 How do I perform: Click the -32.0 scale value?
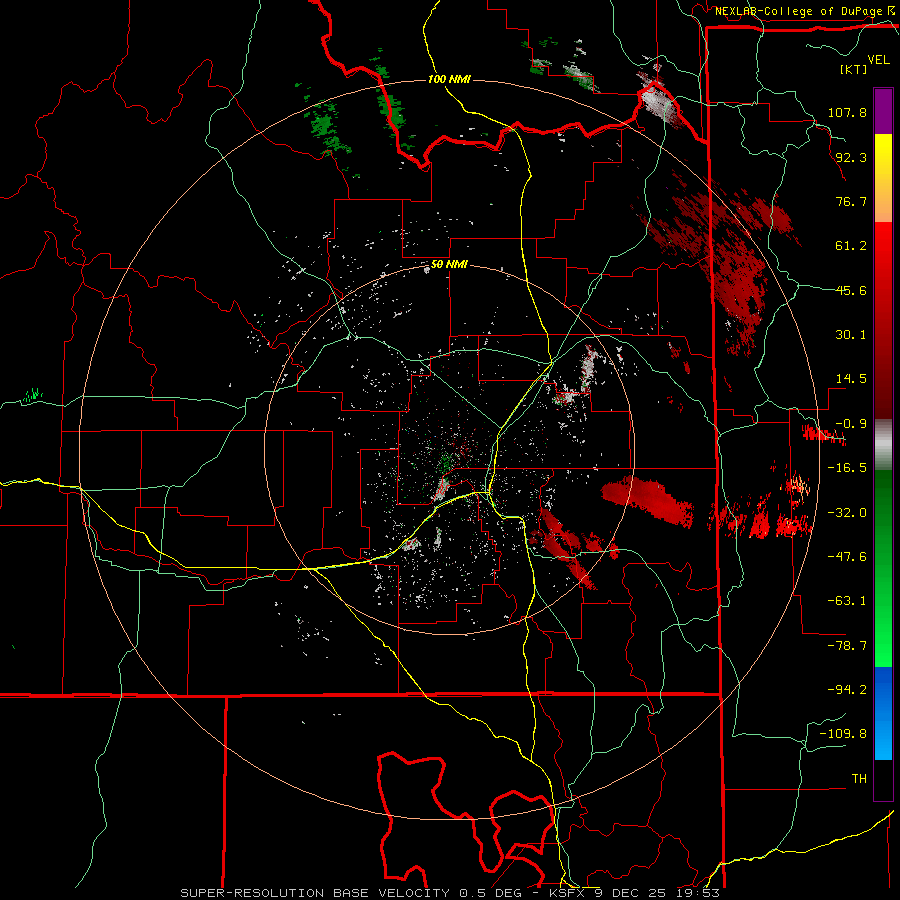pos(847,513)
